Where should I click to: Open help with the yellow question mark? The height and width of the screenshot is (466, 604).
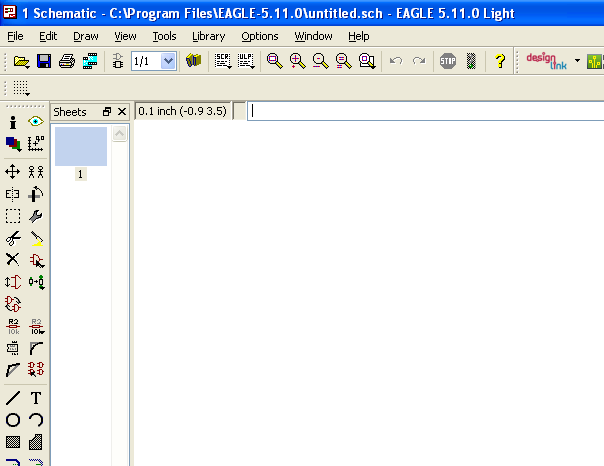click(x=500, y=61)
